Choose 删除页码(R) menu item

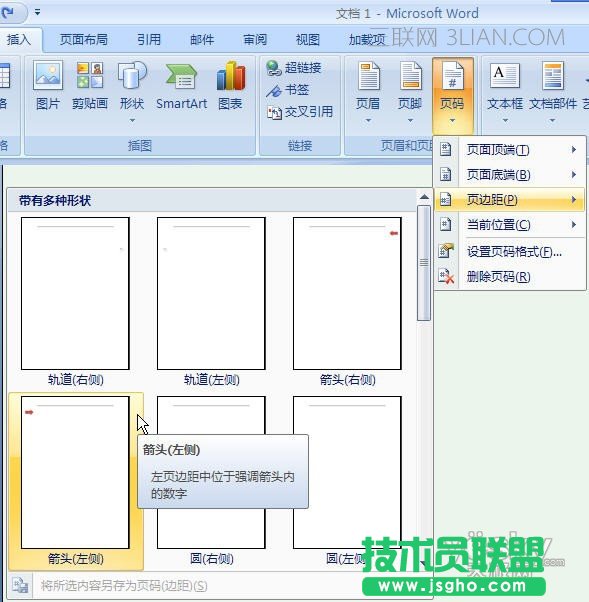point(510,277)
